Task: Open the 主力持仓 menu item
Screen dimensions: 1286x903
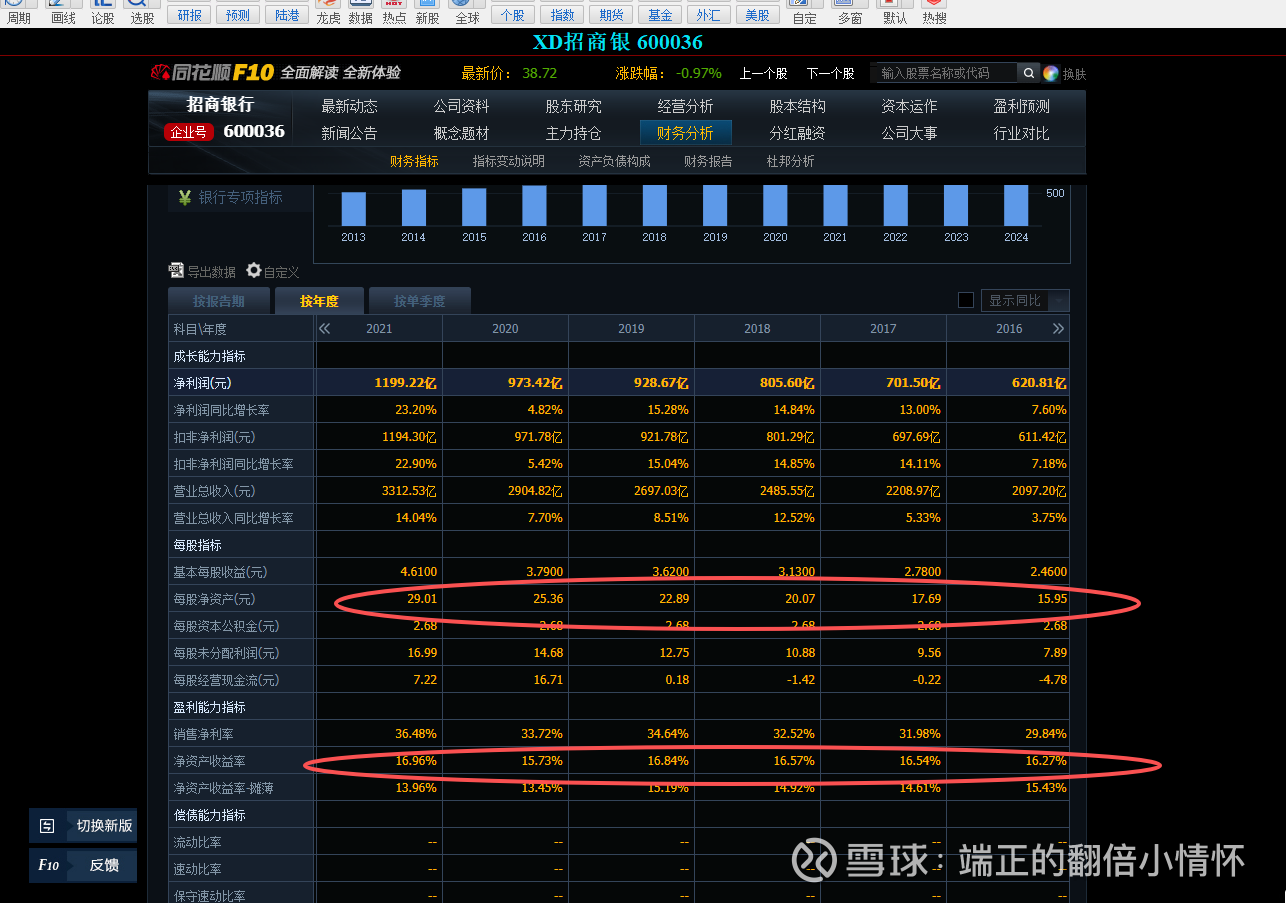Action: (x=573, y=133)
